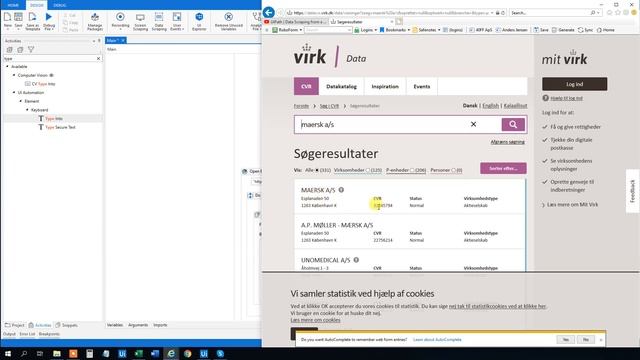Click the CVR tab on Virk site

(306, 87)
